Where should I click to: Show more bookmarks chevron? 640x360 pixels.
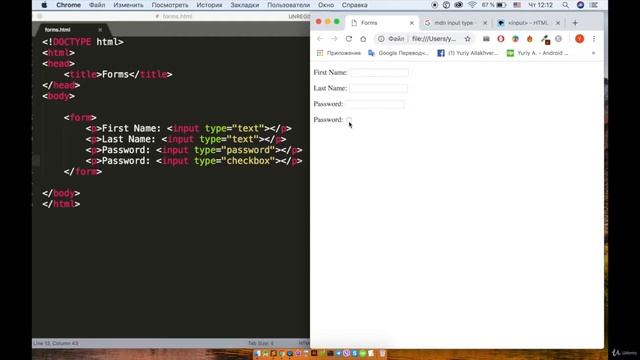tap(593, 53)
